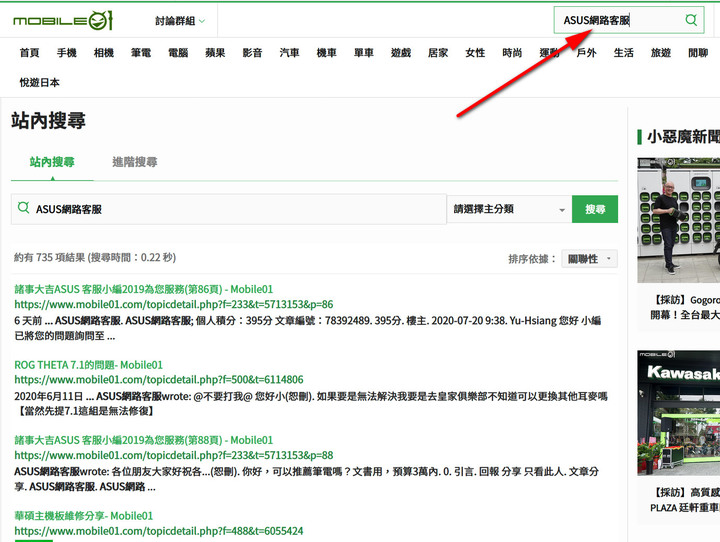The height and width of the screenshot is (542, 720).
Task: Open the URL link ending with t=5713153&p=88
Action: pyautogui.click(x=174, y=456)
